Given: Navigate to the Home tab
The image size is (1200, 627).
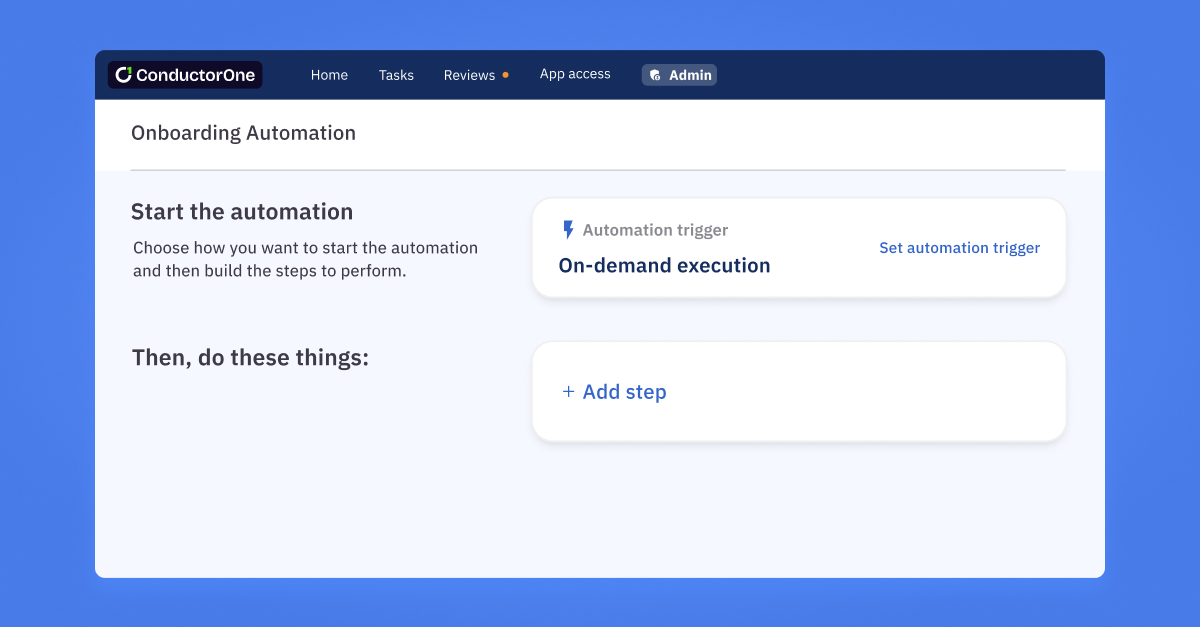Looking at the screenshot, I should [x=329, y=74].
